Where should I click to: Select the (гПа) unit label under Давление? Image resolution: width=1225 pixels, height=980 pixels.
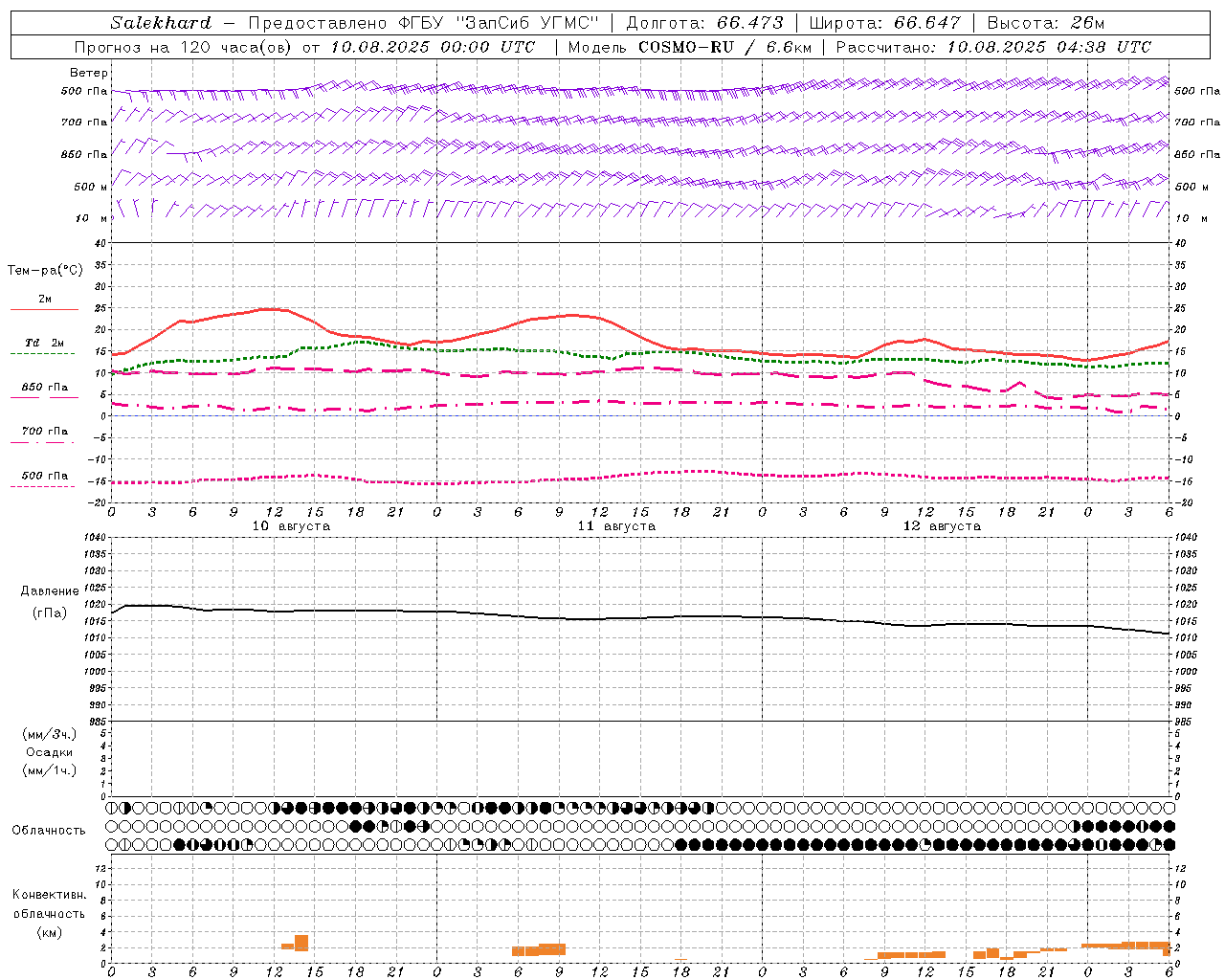50,612
